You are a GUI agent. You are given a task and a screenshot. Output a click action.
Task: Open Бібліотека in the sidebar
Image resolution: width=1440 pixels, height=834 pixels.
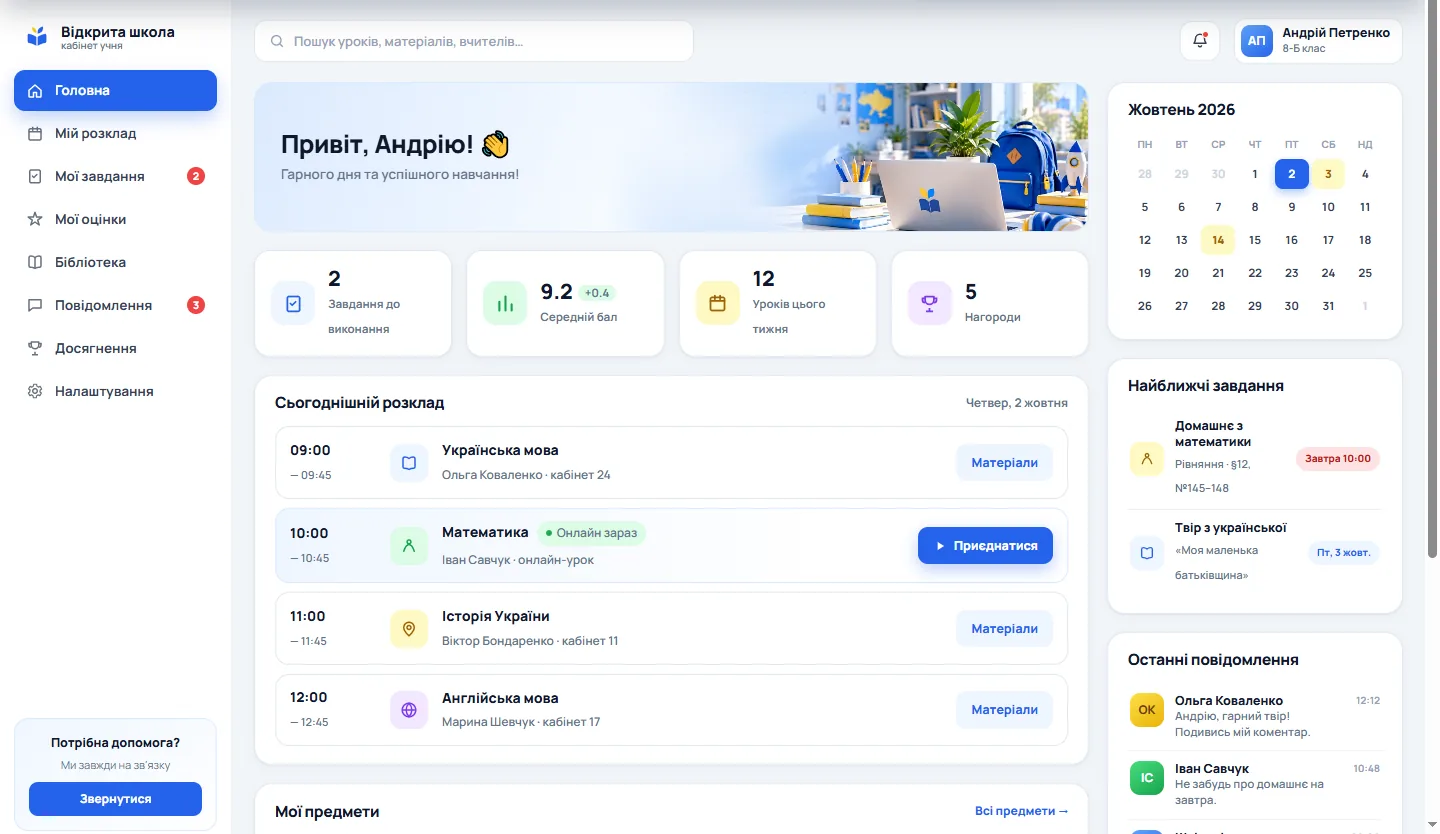click(115, 262)
